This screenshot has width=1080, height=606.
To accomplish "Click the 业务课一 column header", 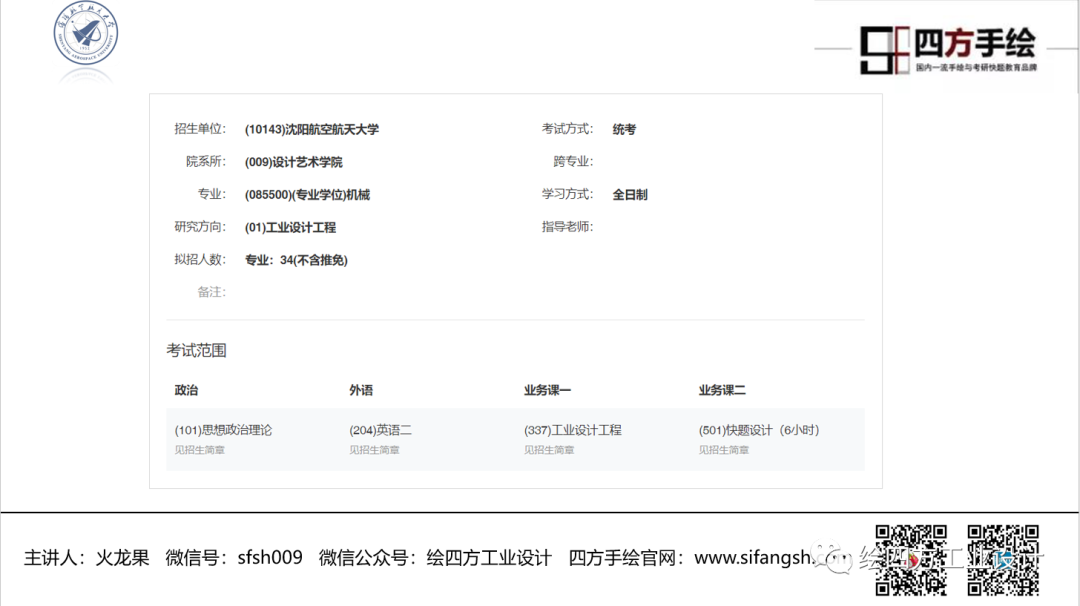I will [547, 390].
